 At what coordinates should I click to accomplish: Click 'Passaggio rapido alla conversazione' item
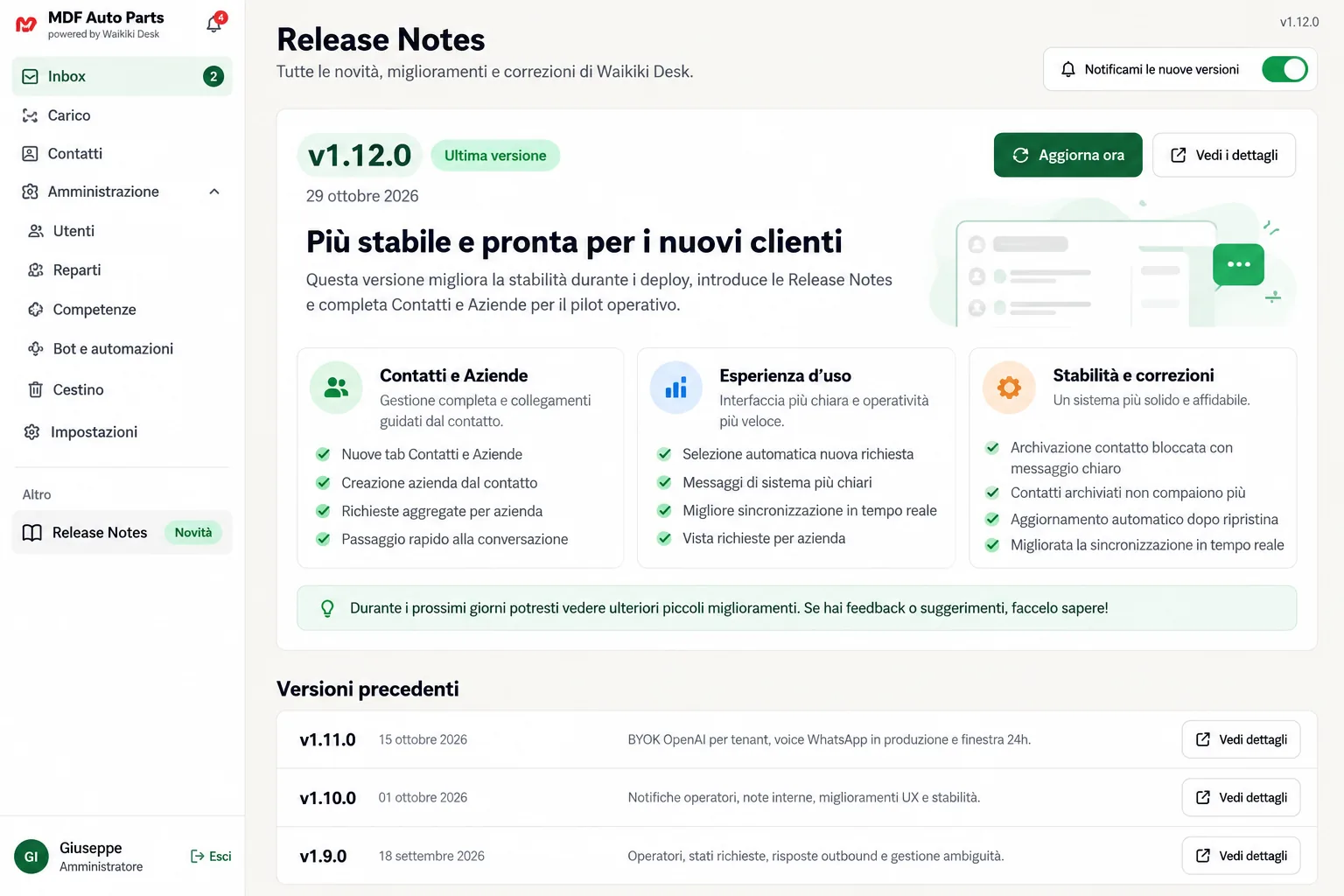pos(455,539)
